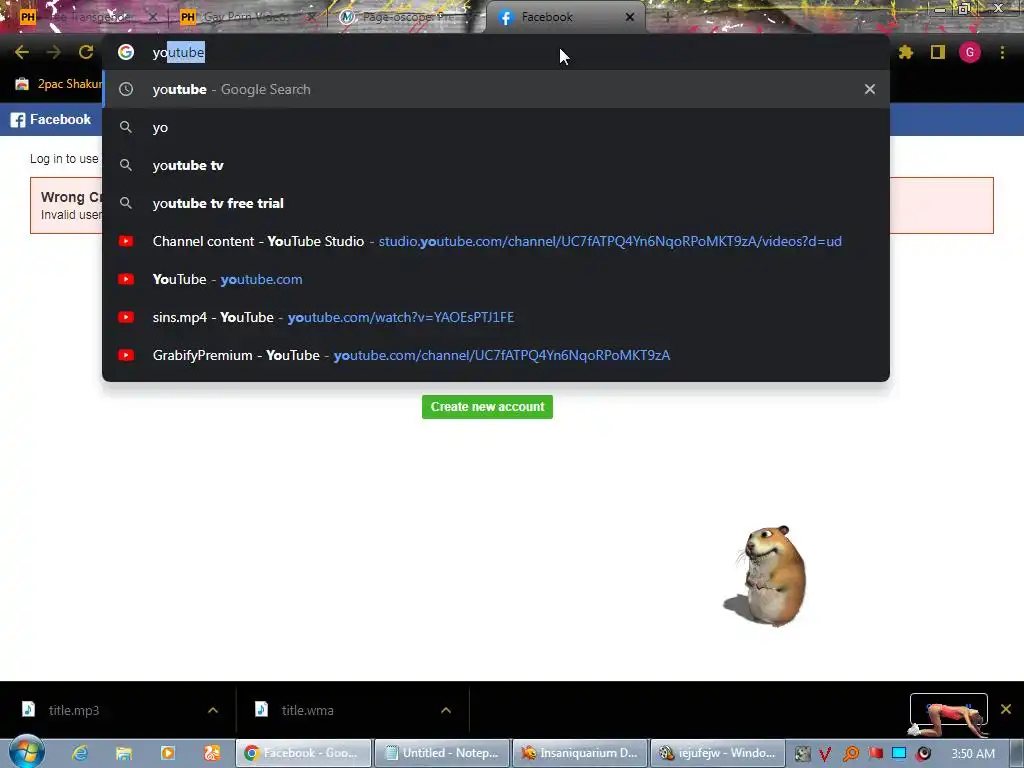1024x768 pixels.
Task: Click the address bar text 'youtube'
Action: [x=178, y=52]
